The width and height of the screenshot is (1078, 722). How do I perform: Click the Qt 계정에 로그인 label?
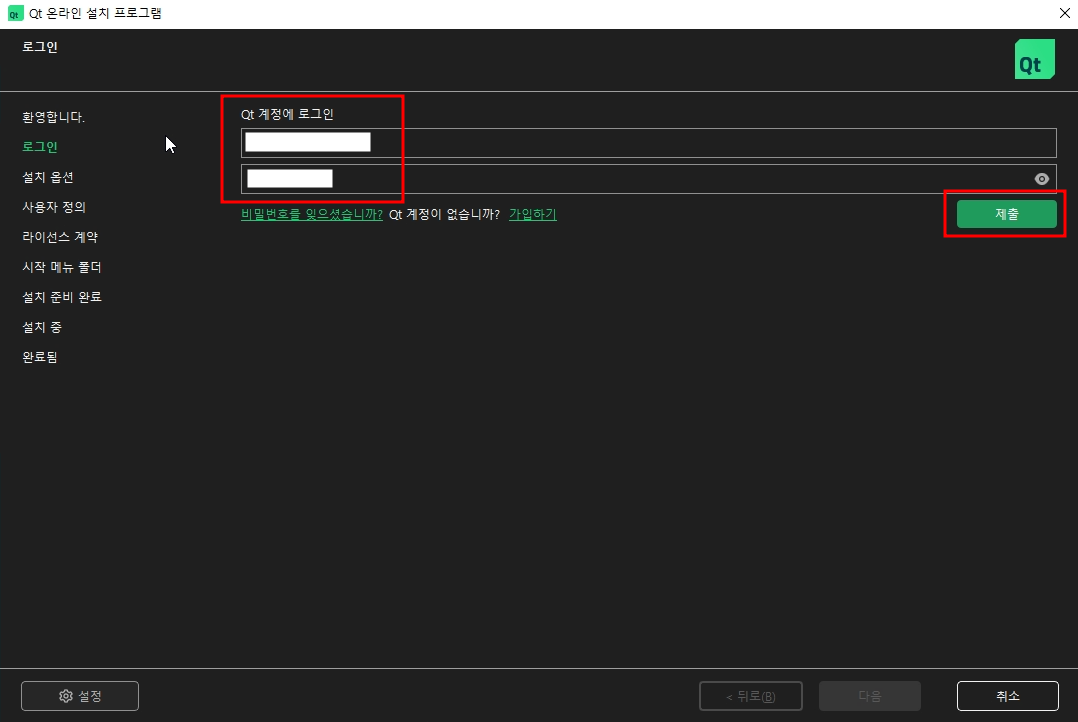[287, 114]
